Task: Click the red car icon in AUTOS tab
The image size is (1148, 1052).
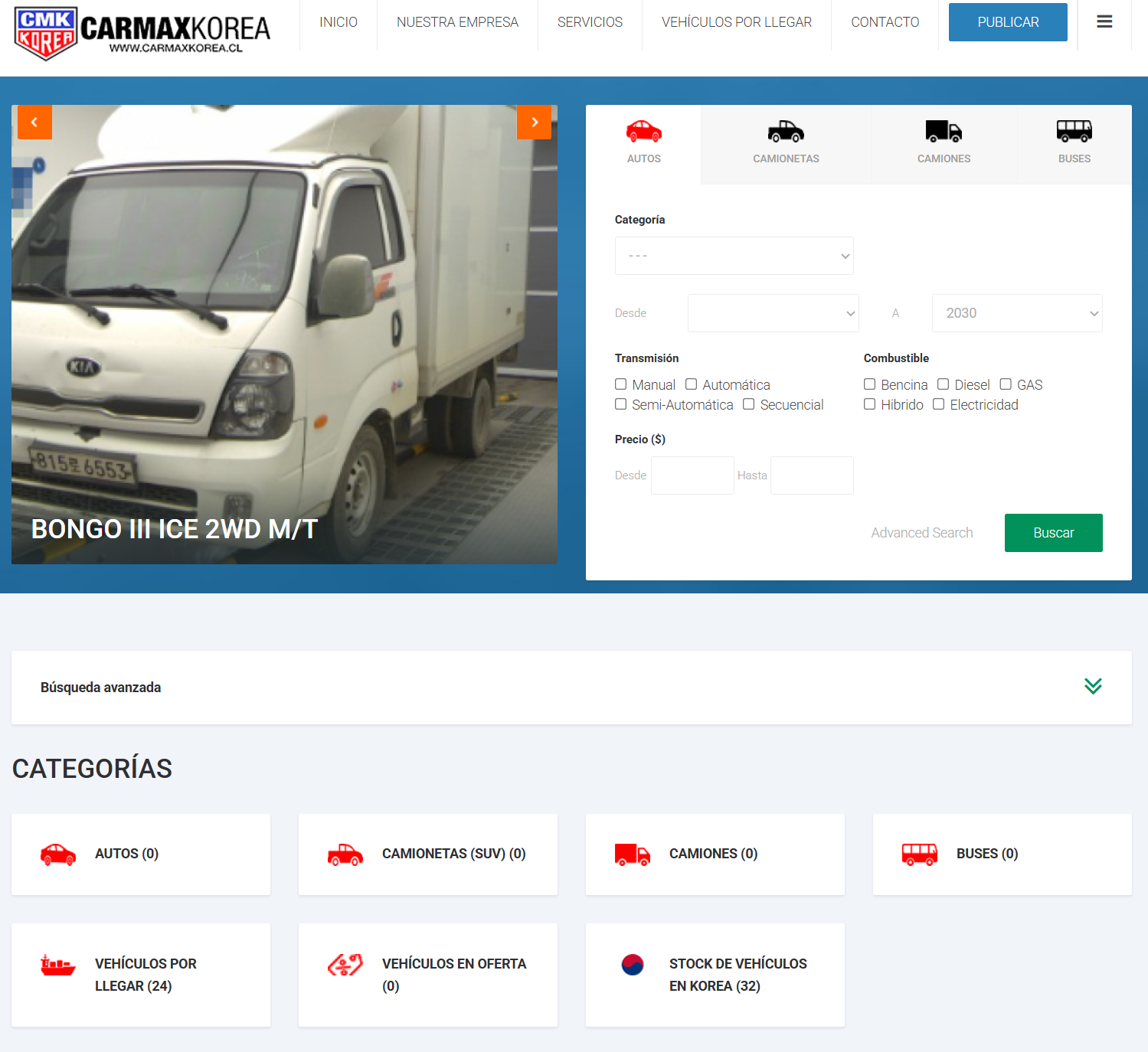Action: point(644,132)
